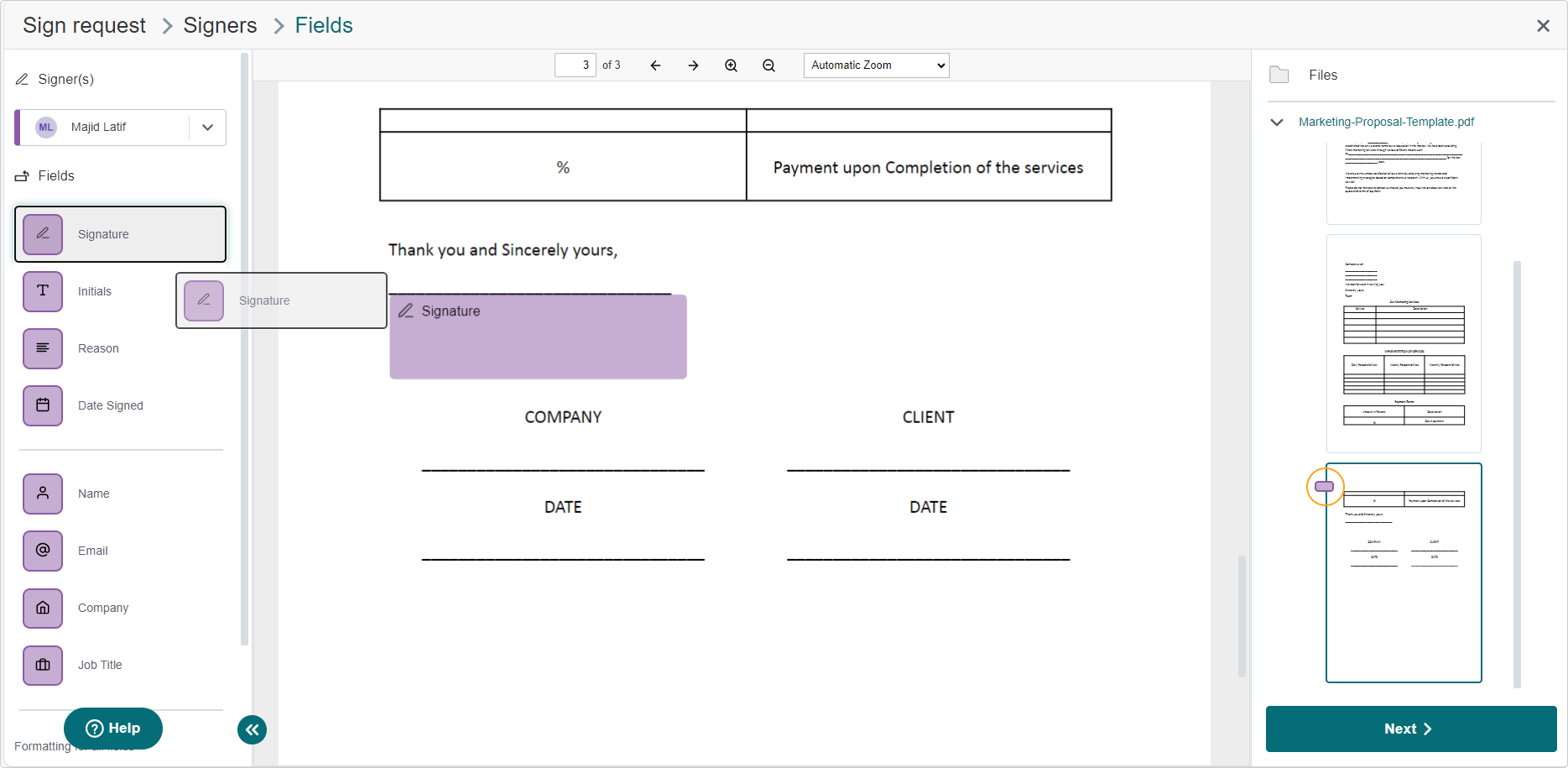Pick the Reason field icon
The height and width of the screenshot is (768, 1568).
click(43, 348)
